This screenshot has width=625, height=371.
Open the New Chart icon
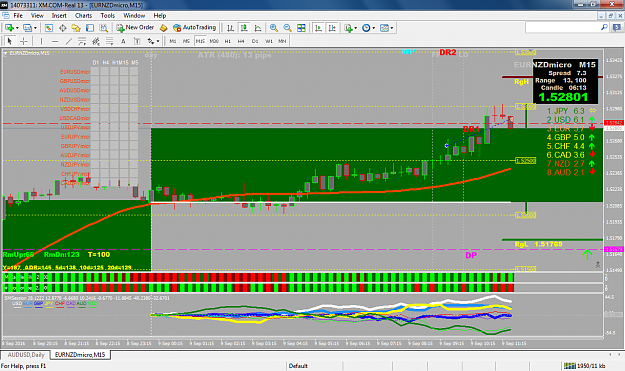9,28
